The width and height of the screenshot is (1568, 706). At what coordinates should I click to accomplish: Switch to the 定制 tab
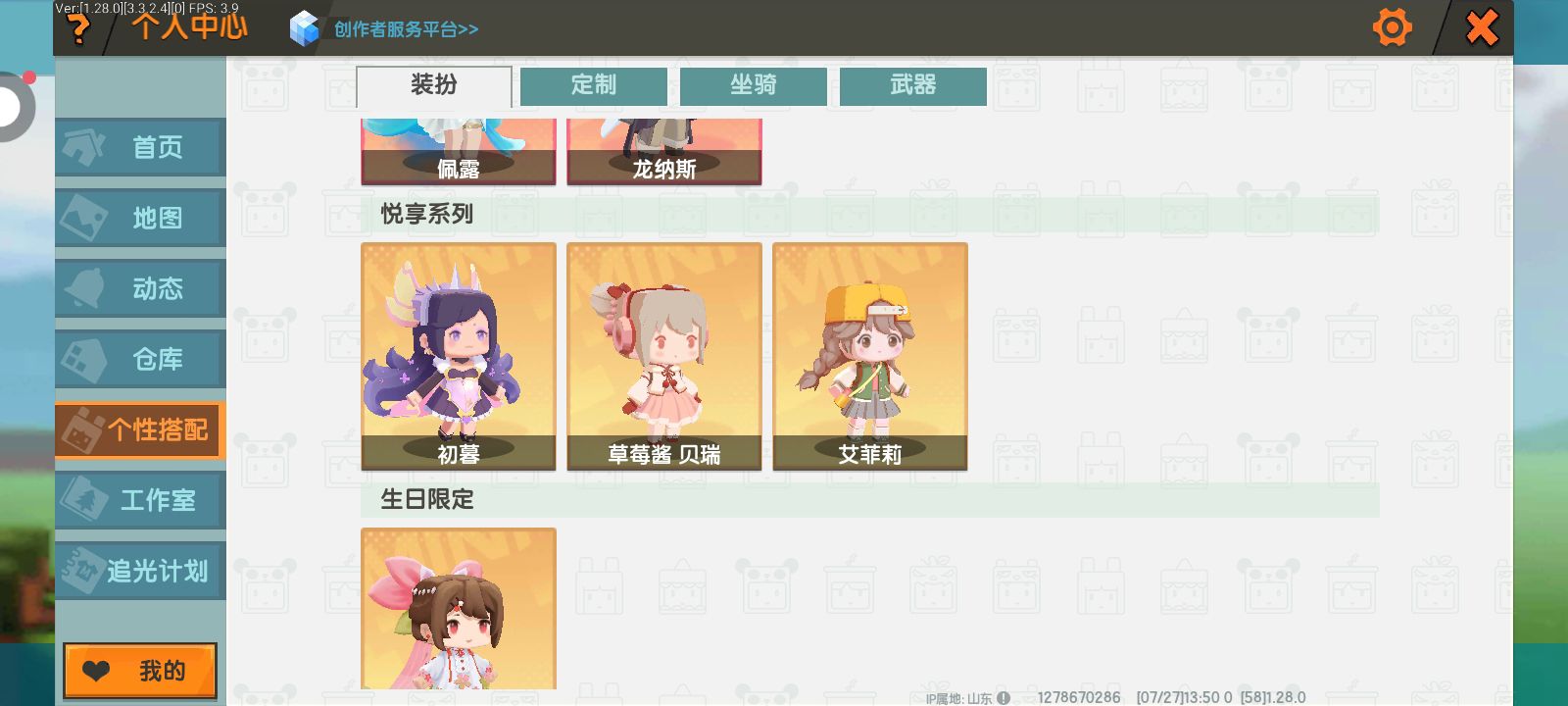point(594,86)
